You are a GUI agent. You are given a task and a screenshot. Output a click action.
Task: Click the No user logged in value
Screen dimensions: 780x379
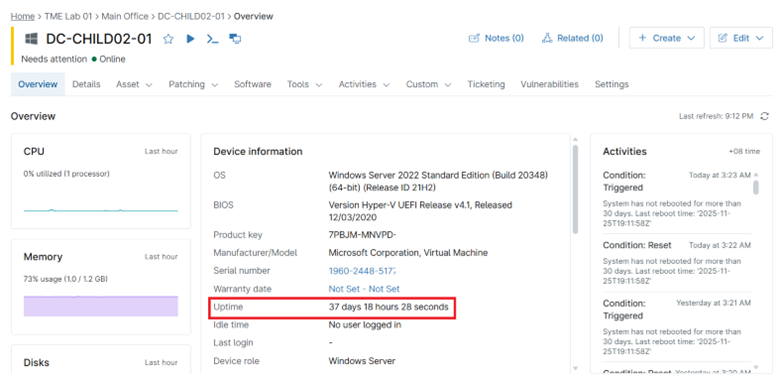point(365,325)
